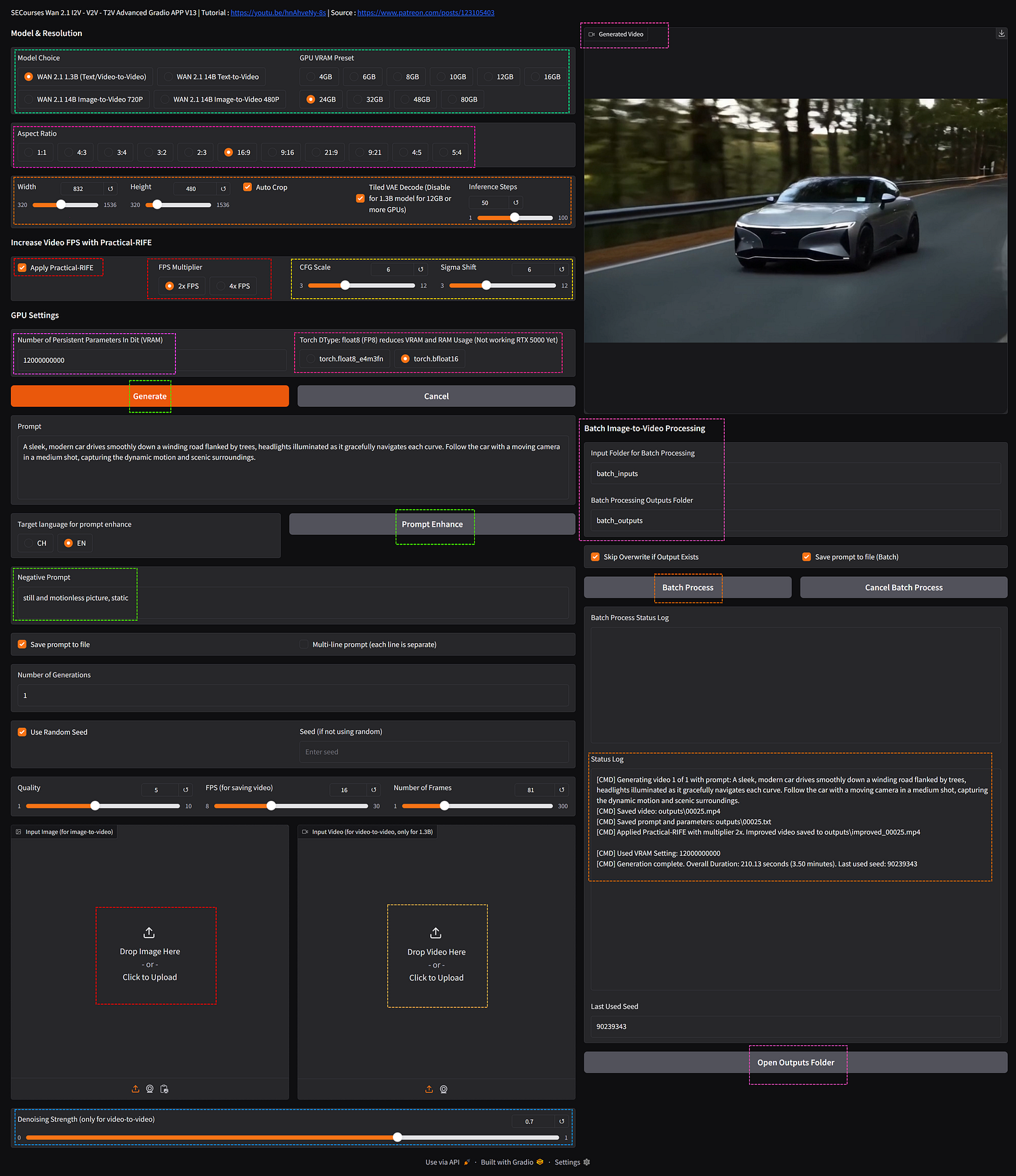Click the Negative Prompt field
This screenshot has height=1176, width=1016.
(x=293, y=602)
